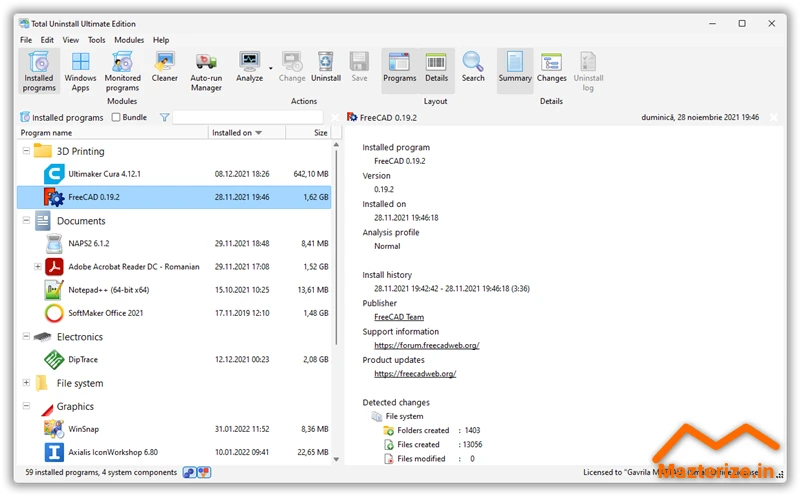Open the Auto-run Manager
Viewport: 800px width, 496px height.
(206, 71)
